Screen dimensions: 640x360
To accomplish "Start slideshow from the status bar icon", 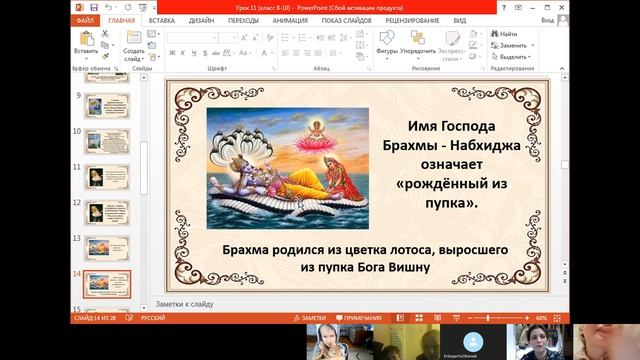I will pyautogui.click(x=456, y=318).
